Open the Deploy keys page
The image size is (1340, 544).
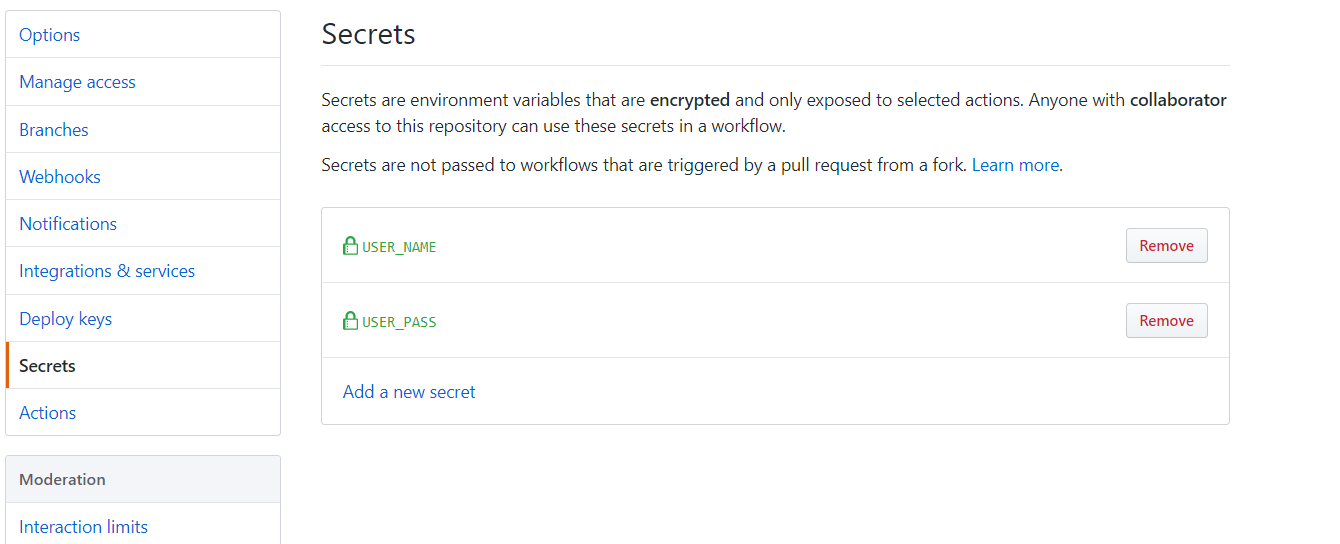pos(65,319)
